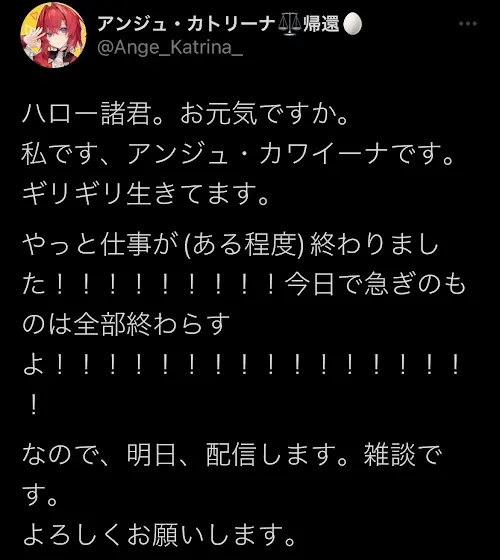Click the line starting with やっと仕事が
Image resolution: width=500 pixels, height=560 pixels.
click(230, 245)
